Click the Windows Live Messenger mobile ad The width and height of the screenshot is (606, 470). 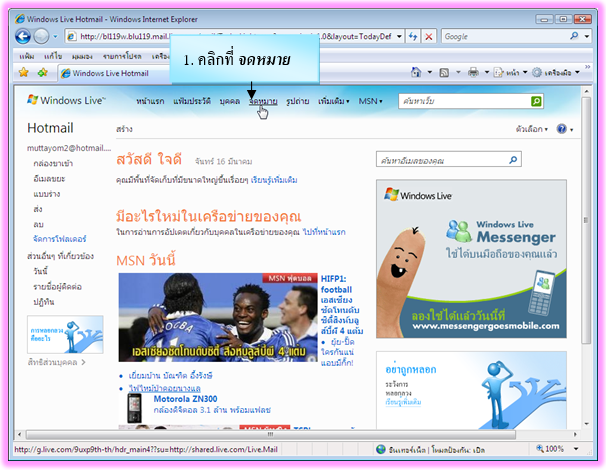[x=471, y=259]
